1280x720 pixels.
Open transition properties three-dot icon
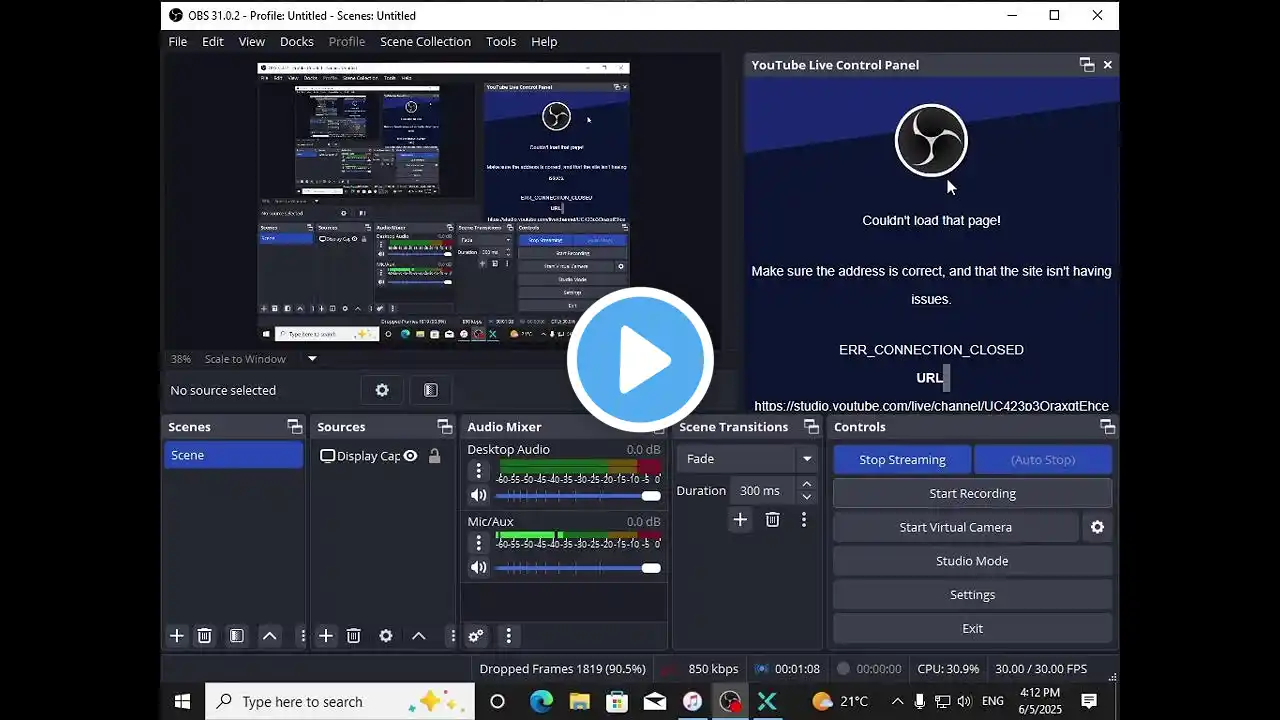coord(803,520)
